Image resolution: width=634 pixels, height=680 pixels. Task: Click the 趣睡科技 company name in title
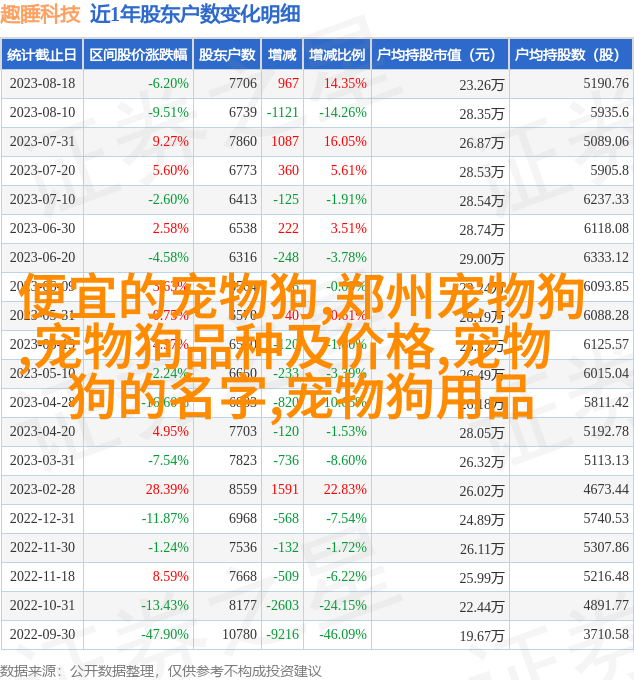point(40,14)
